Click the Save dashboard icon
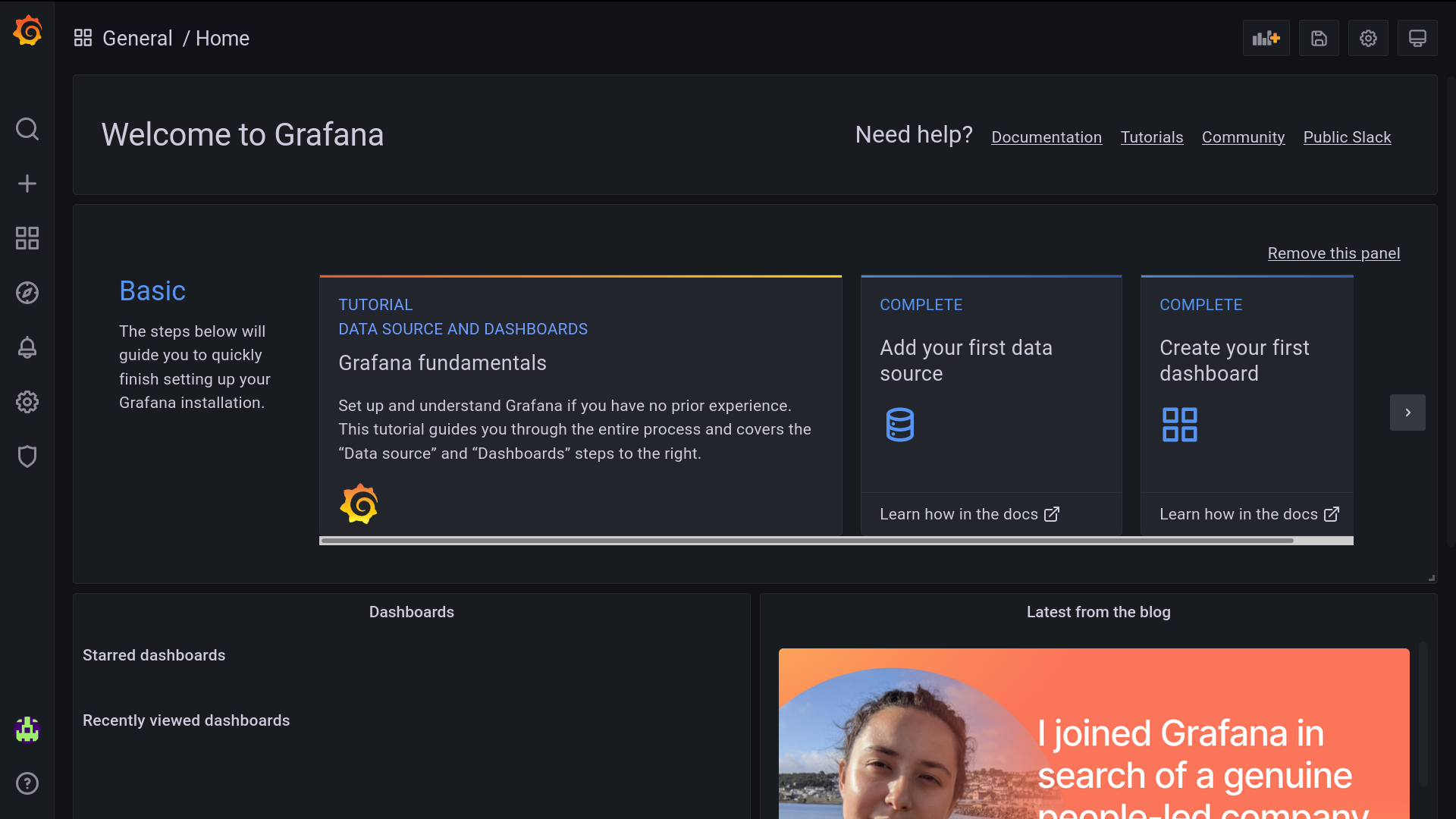The image size is (1456, 819). coord(1319,38)
